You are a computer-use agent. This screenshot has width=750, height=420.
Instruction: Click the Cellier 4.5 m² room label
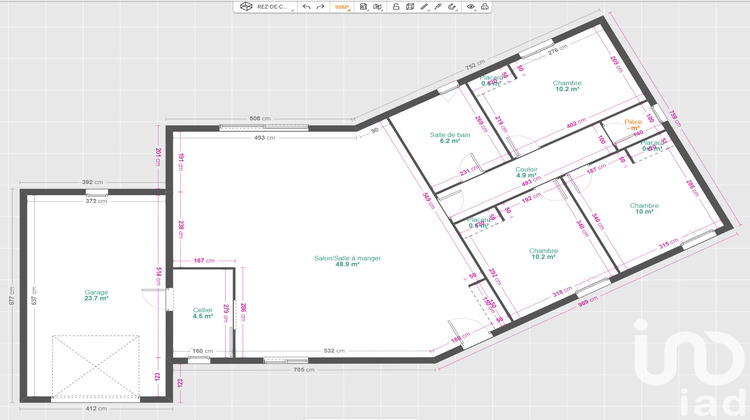[x=203, y=313]
